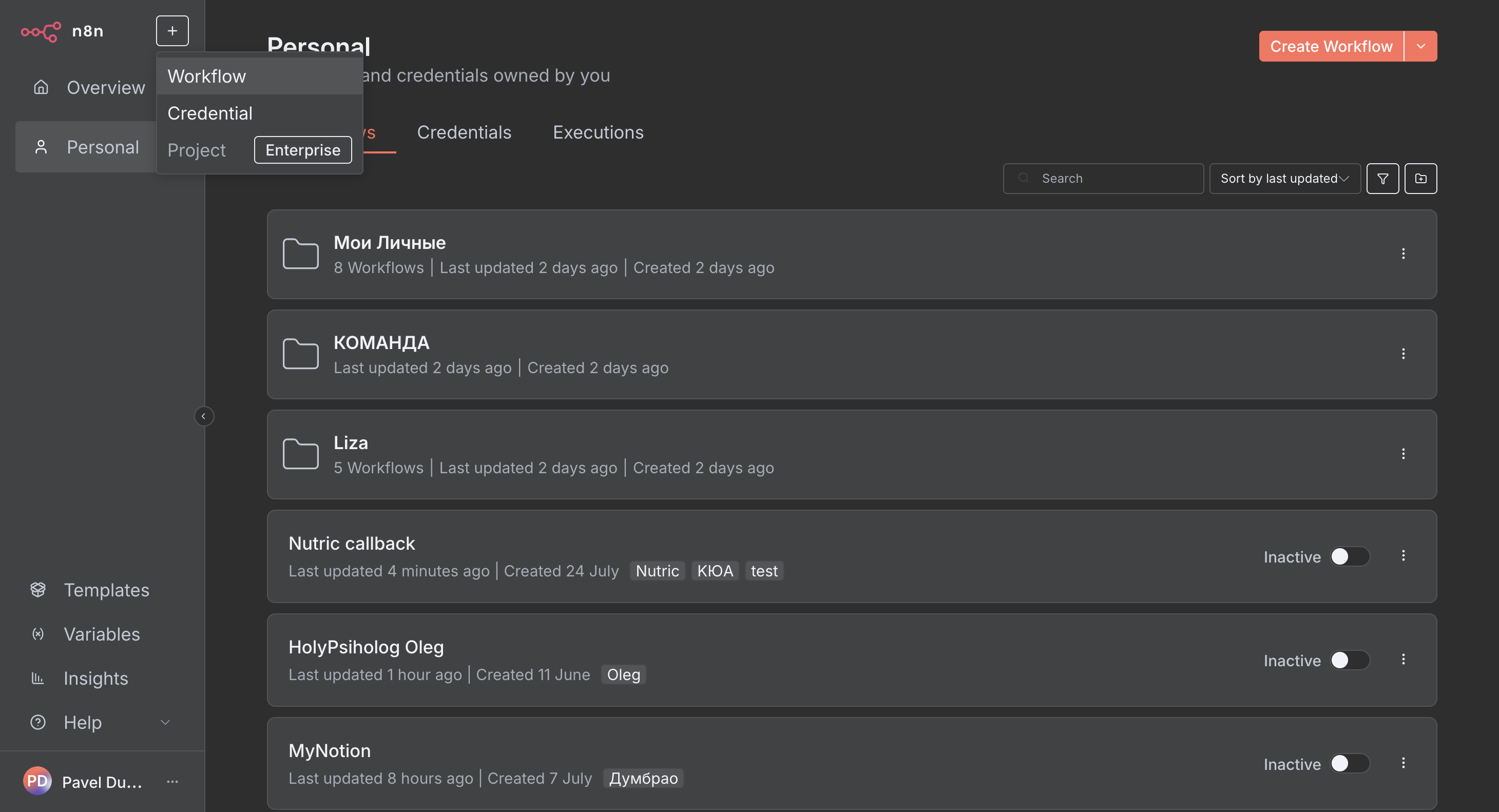Open three-dot menu for Liza folder
This screenshot has width=1499, height=812.
[x=1403, y=454]
